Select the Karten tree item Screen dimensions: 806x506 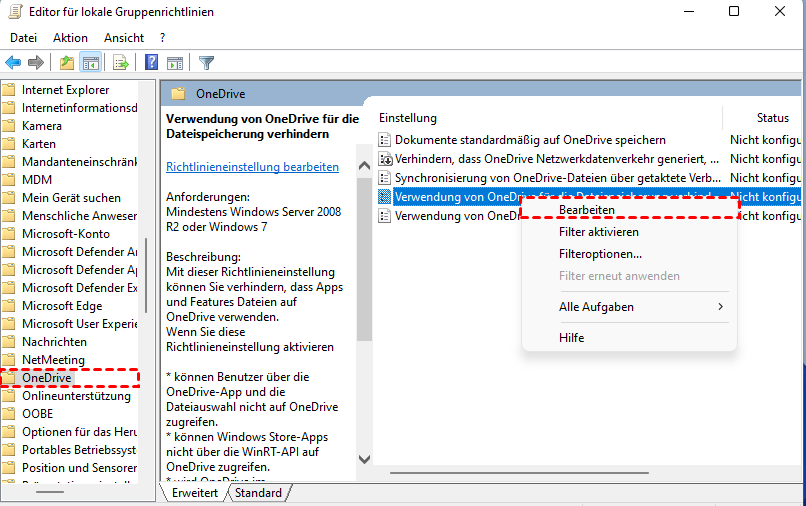[39, 144]
